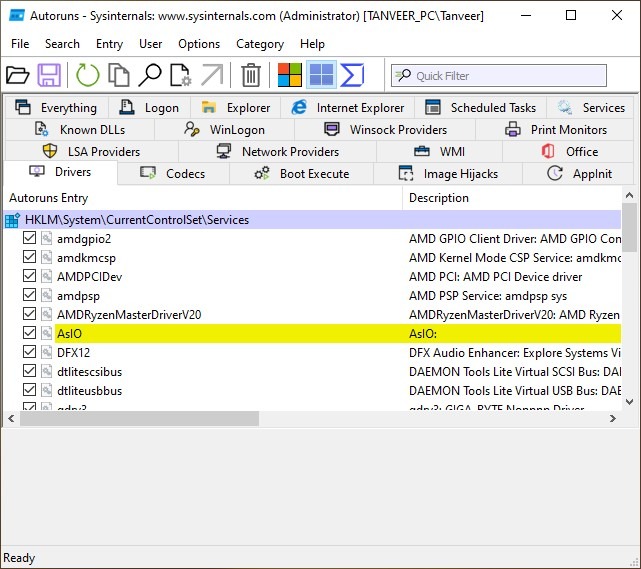Screen dimensions: 641x569
Task: Open the Entry menu
Action: point(109,44)
